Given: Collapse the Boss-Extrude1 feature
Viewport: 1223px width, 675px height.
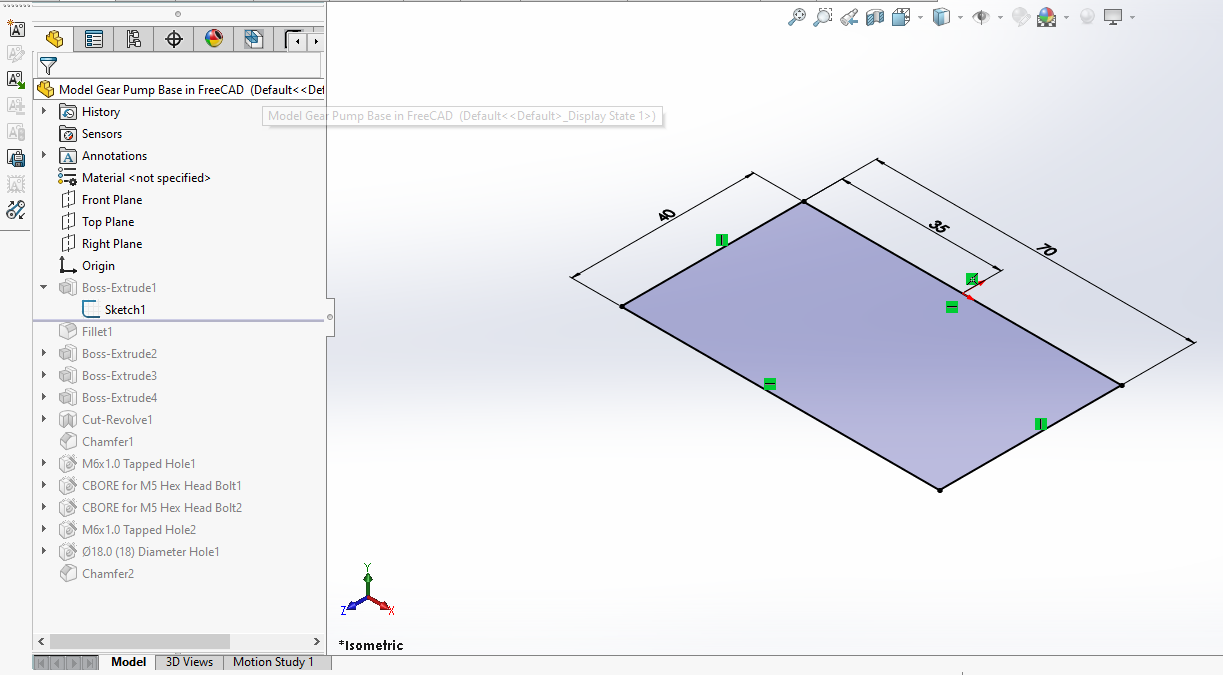Looking at the screenshot, I should click(x=44, y=288).
